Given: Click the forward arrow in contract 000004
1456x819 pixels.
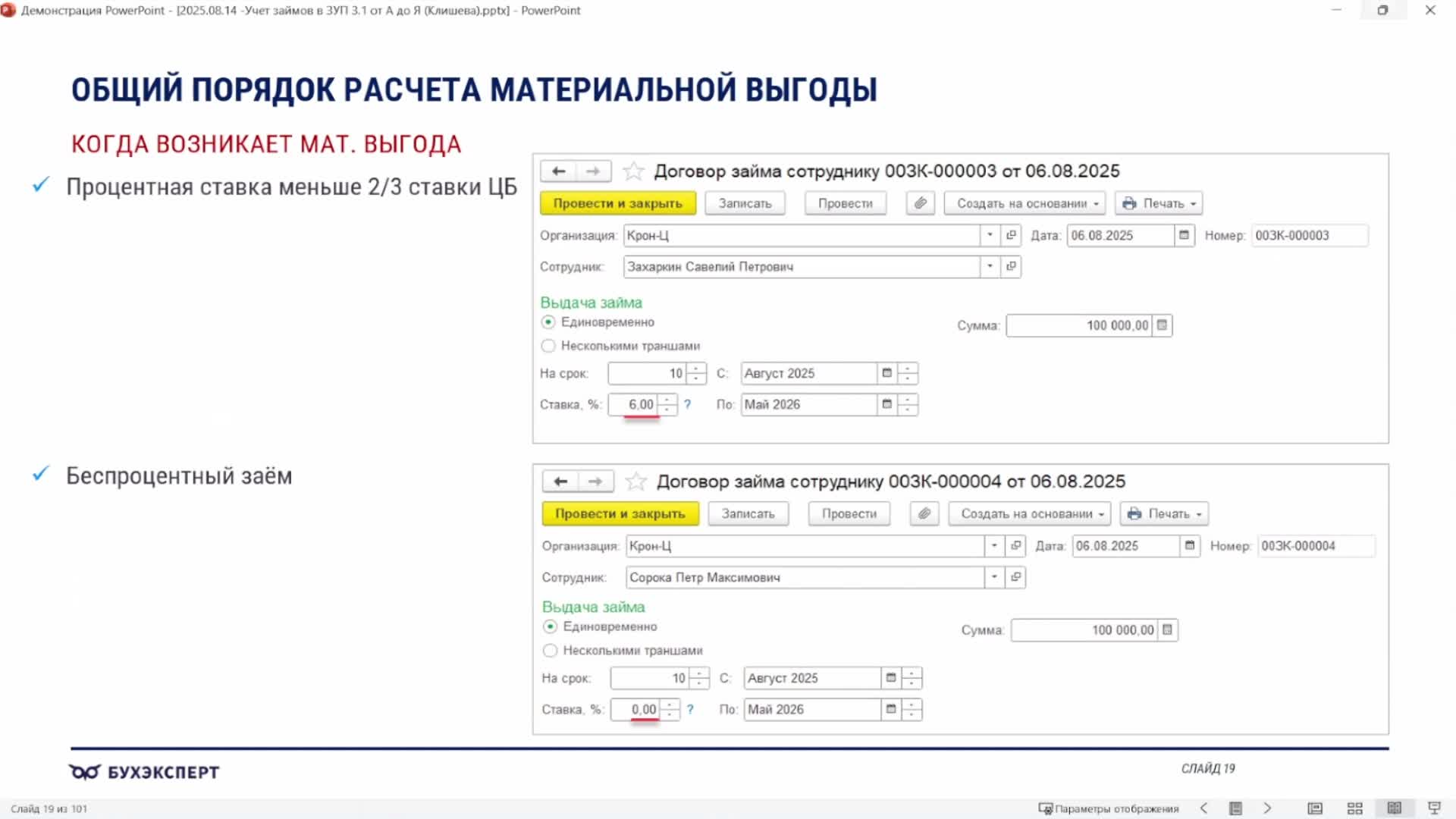Looking at the screenshot, I should pos(595,482).
